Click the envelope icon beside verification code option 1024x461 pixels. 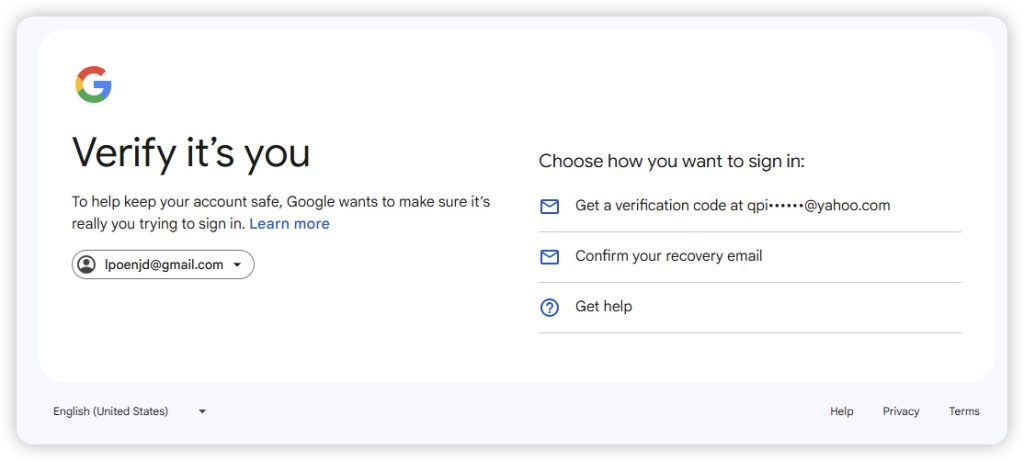coord(549,207)
